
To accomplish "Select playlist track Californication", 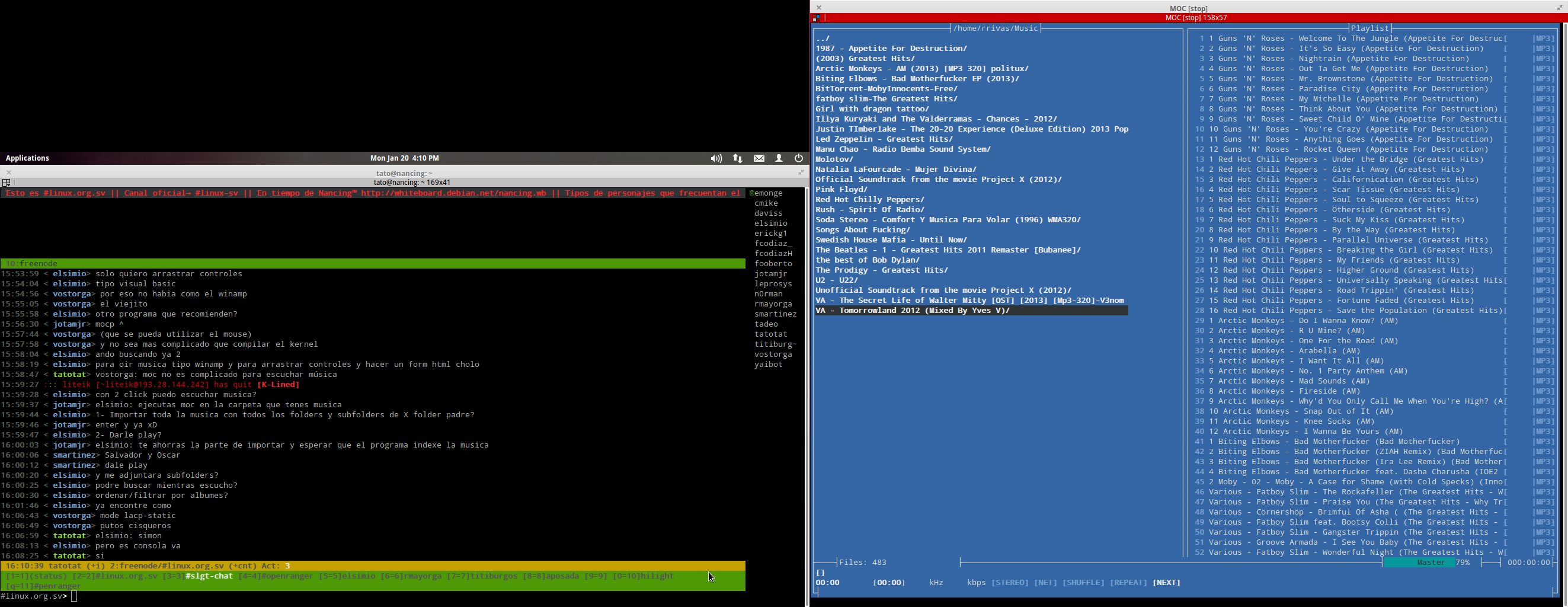I will [x=1375, y=180].
